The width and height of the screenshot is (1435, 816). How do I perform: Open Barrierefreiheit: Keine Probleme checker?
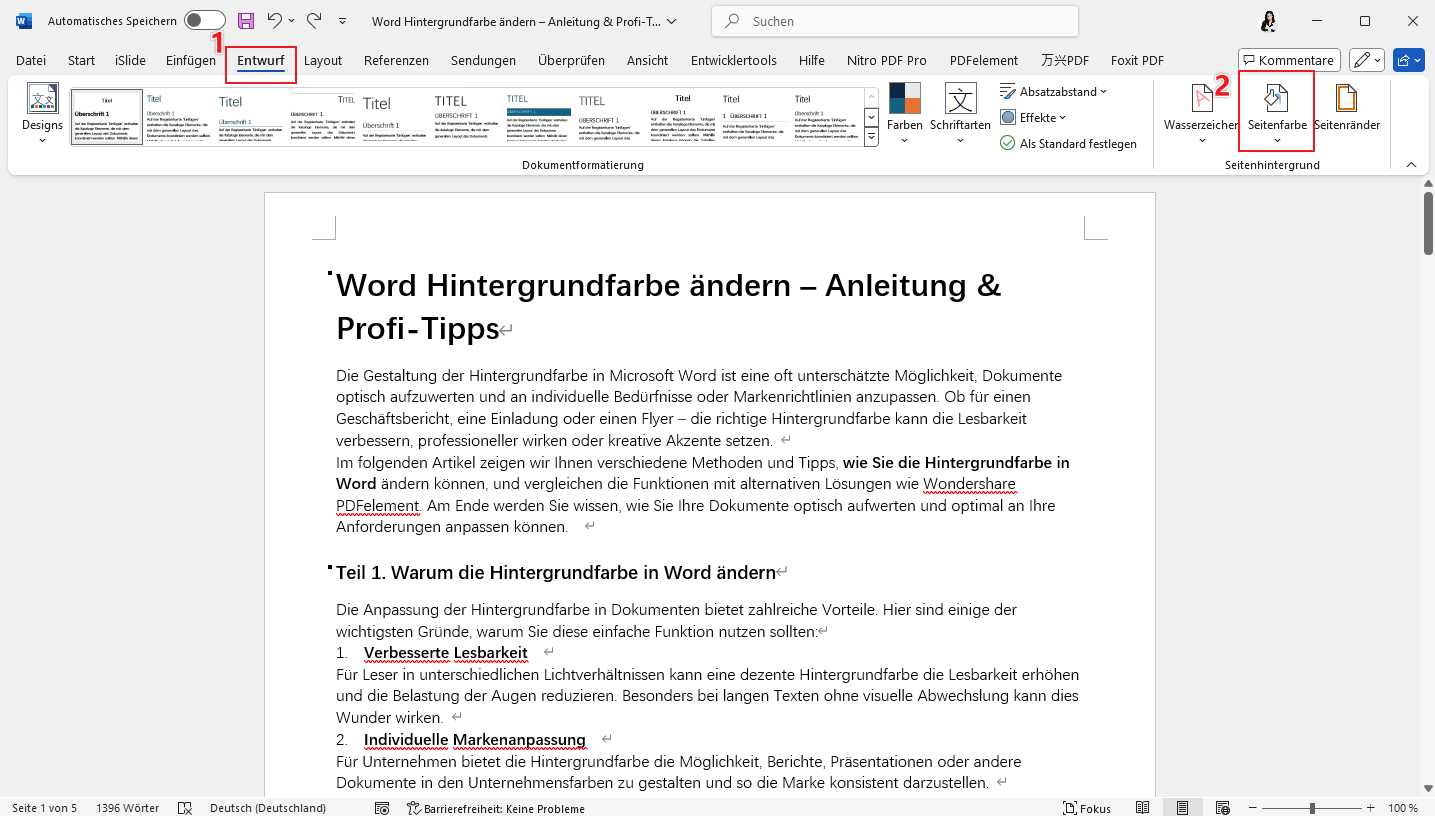495,808
